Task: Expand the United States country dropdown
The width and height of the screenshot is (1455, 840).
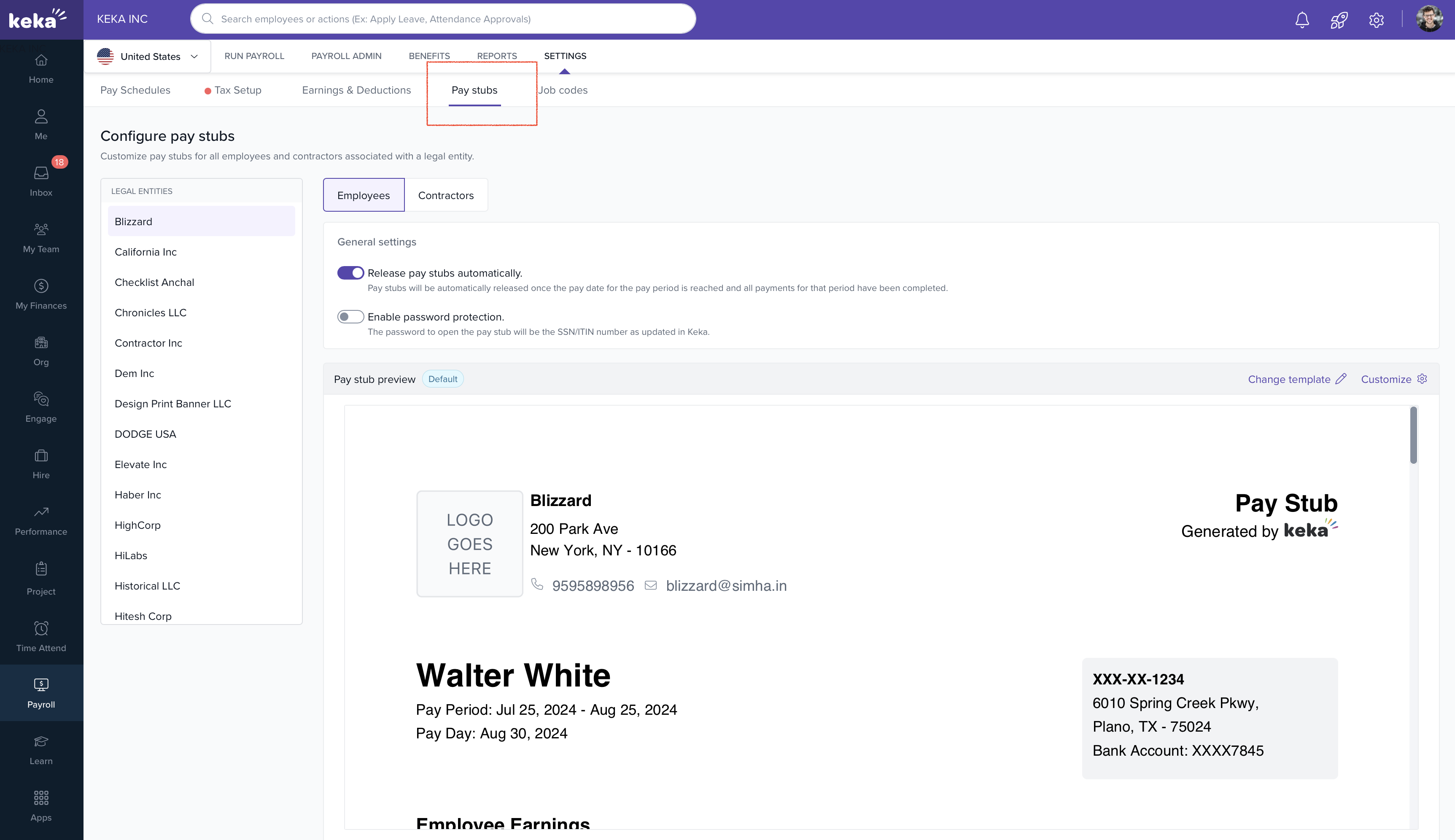Action: coord(148,56)
